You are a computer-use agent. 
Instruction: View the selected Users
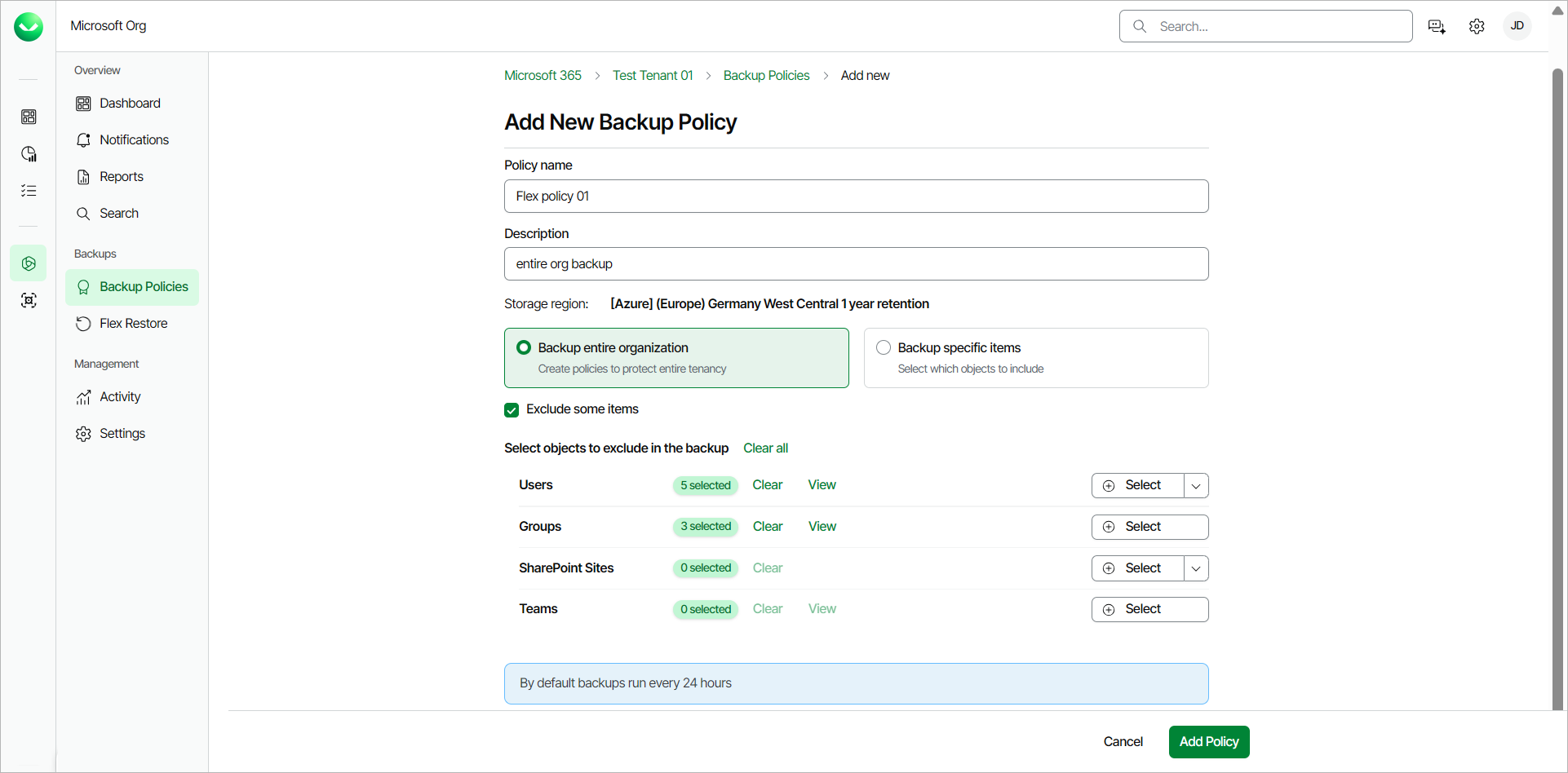[822, 485]
